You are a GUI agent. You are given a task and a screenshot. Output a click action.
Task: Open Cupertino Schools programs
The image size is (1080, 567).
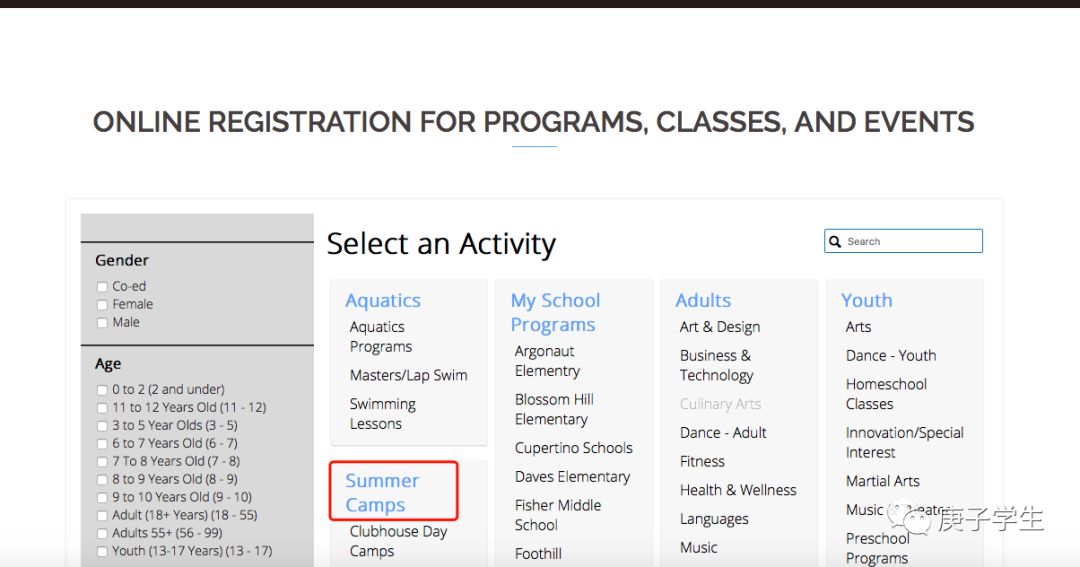tap(574, 448)
